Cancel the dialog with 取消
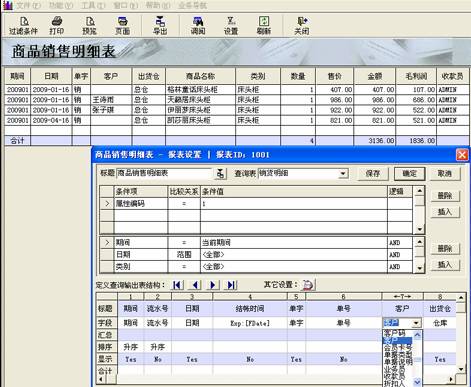 click(x=445, y=174)
